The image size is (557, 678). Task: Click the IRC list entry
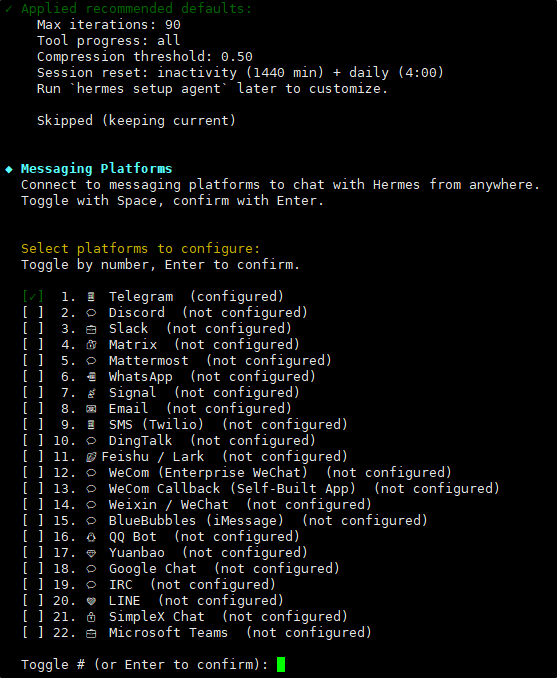(149, 585)
